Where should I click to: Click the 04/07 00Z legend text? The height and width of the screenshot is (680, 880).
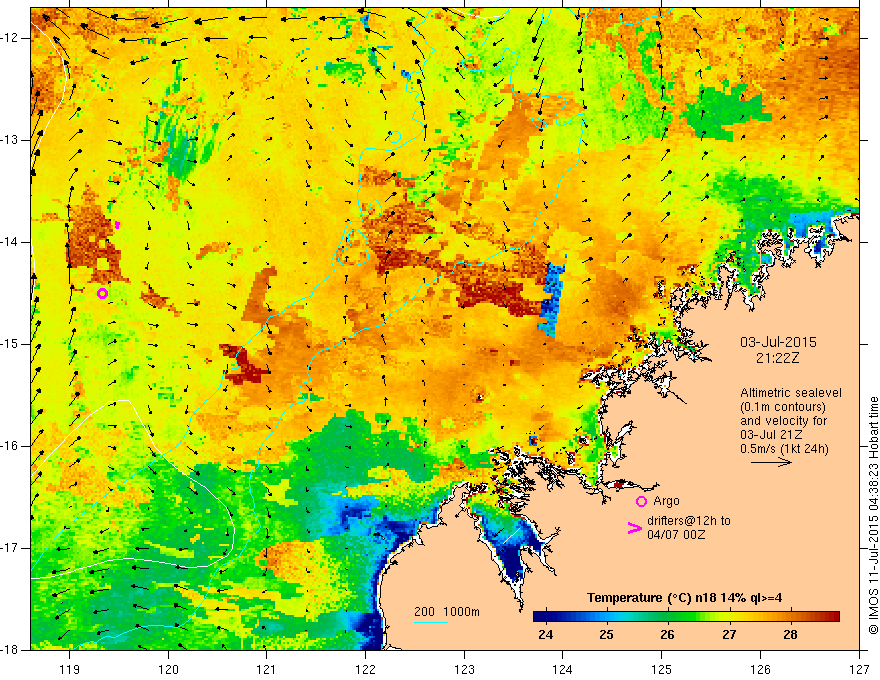click(676, 535)
